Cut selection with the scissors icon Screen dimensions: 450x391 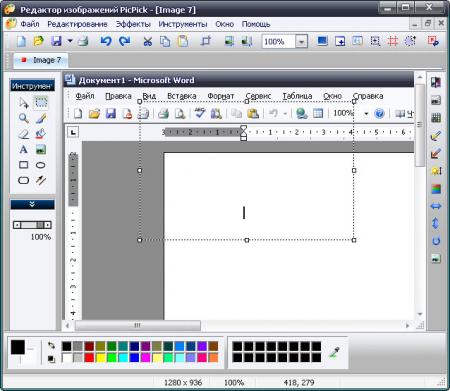tap(147, 41)
